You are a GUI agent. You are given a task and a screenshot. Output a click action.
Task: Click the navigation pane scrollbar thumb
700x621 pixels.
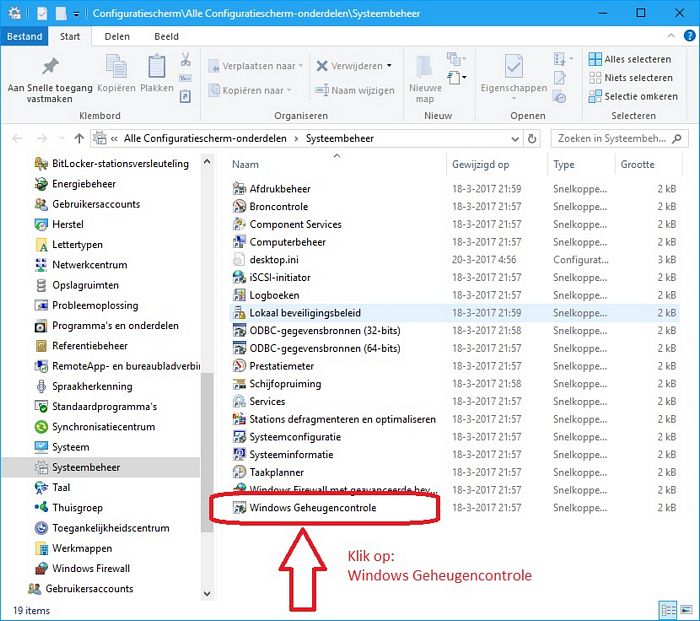pos(207,452)
